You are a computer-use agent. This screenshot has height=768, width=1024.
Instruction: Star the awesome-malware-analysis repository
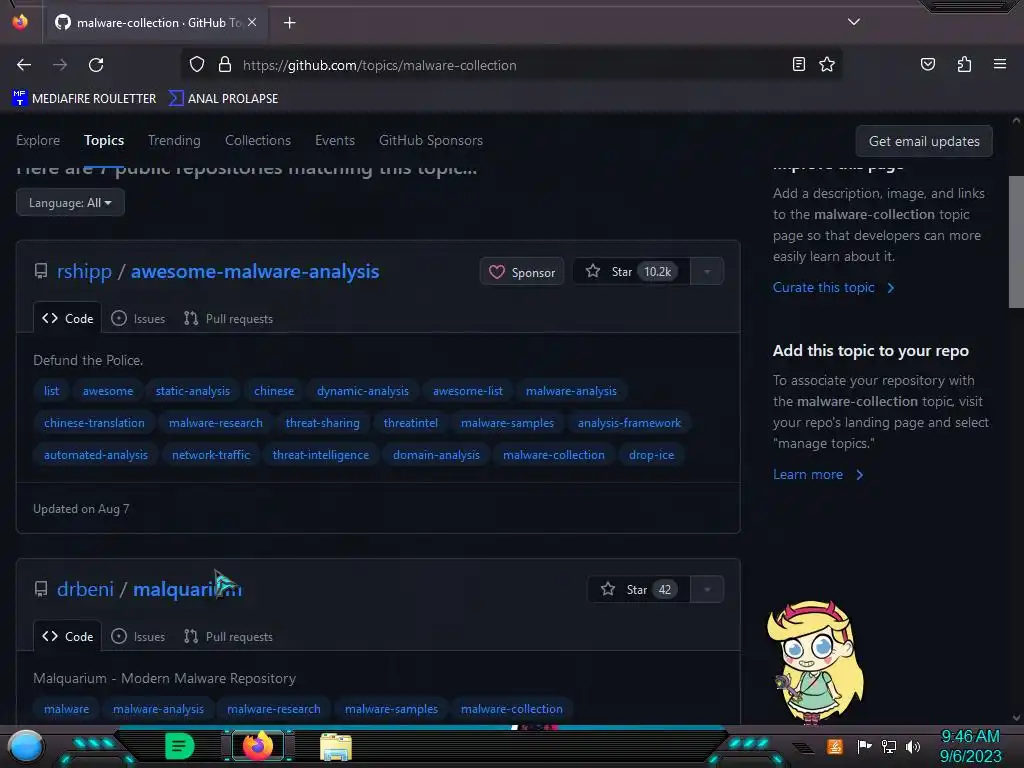[631, 272]
